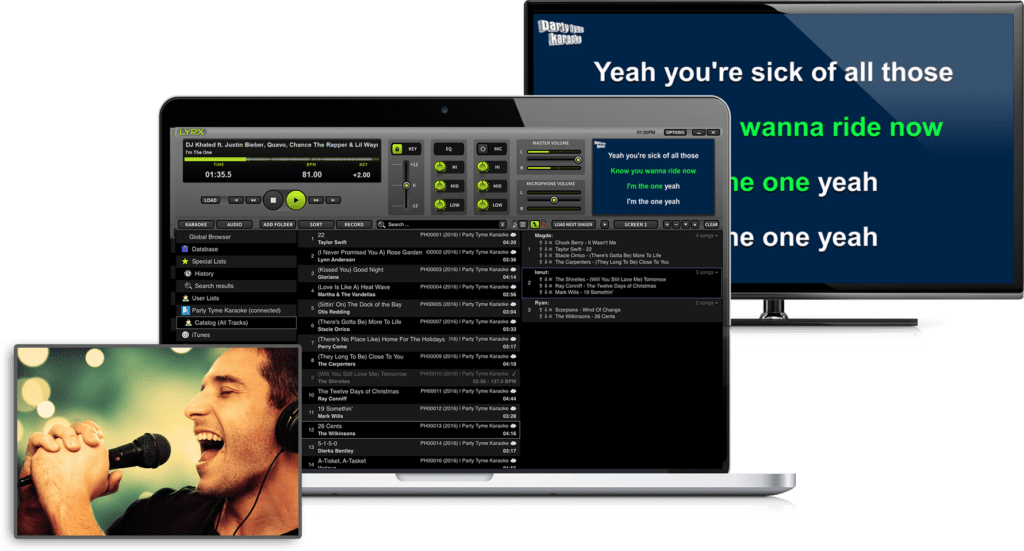Viewport: 1024px width, 551px height.
Task: Click the EQ HI knob
Action: 440,167
